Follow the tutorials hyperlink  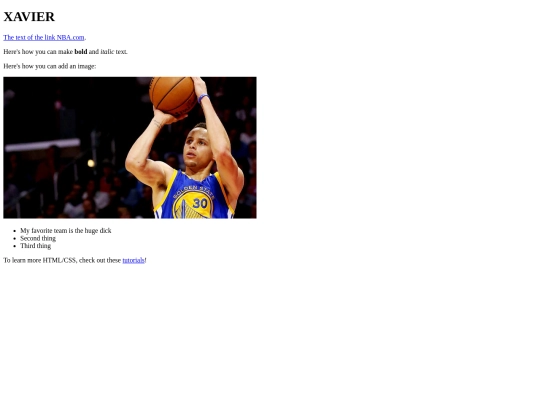133,260
